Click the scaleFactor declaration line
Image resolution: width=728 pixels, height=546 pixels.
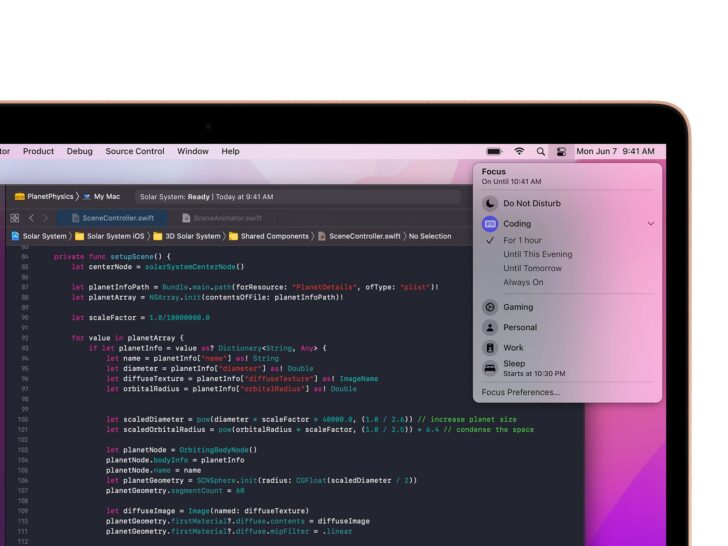click(x=141, y=318)
